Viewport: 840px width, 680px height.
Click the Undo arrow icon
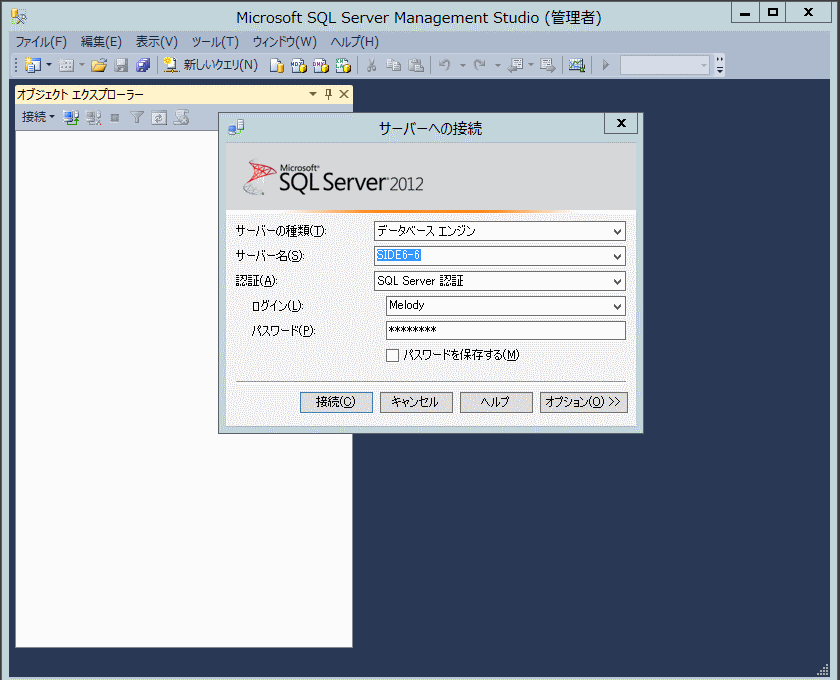[444, 65]
